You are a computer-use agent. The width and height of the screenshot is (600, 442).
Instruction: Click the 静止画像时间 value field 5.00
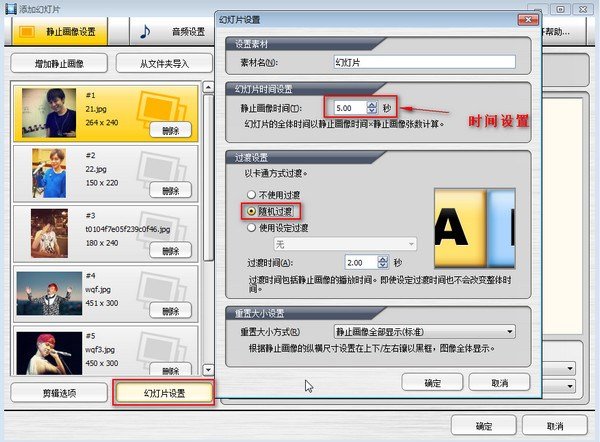[x=350, y=108]
